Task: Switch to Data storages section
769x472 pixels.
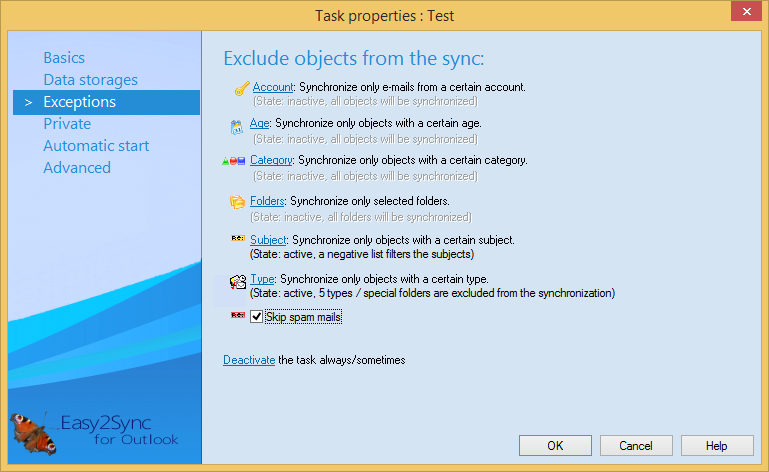Action: 90,80
